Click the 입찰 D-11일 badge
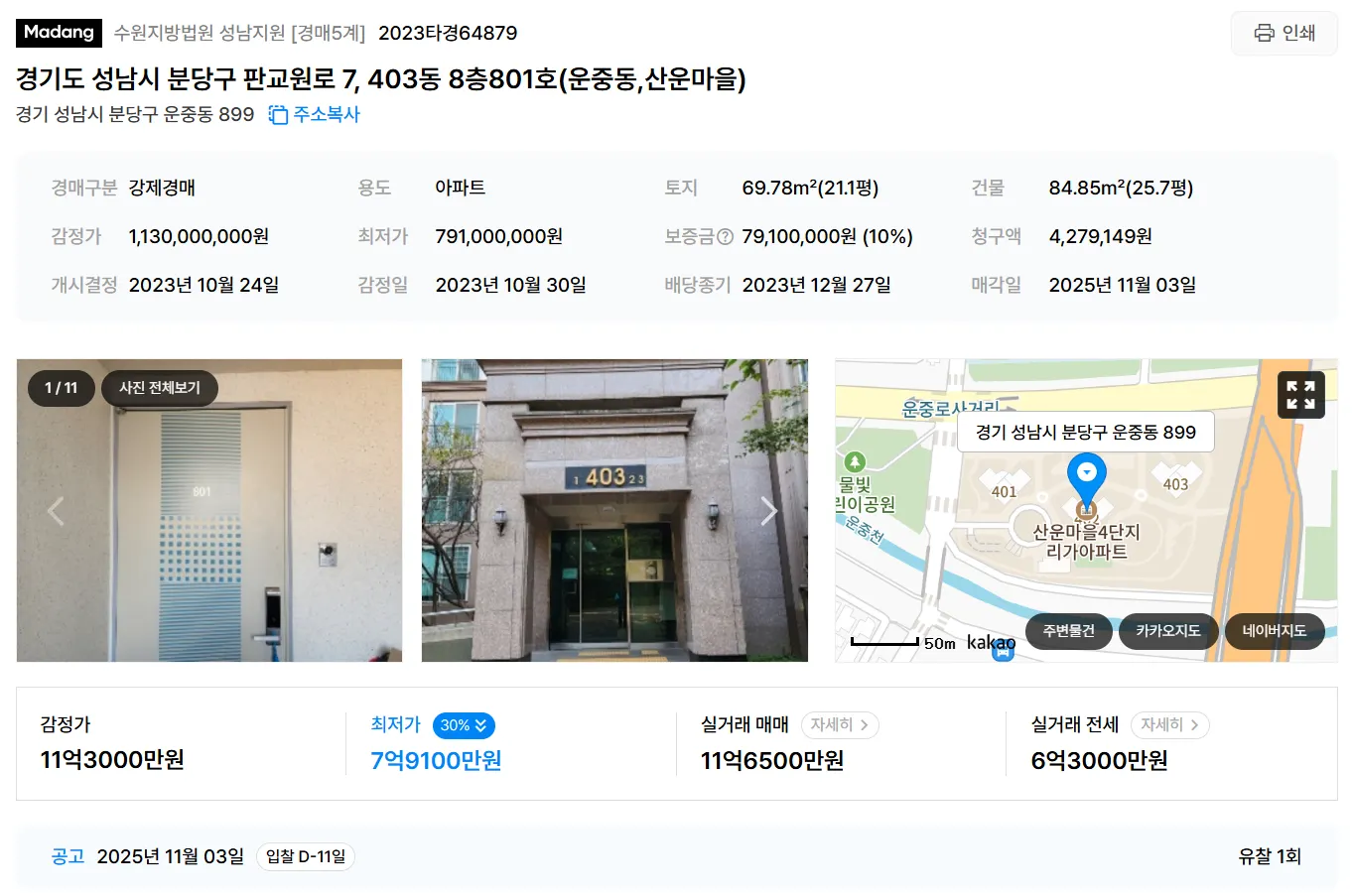The height and width of the screenshot is (896, 1352). (x=306, y=856)
